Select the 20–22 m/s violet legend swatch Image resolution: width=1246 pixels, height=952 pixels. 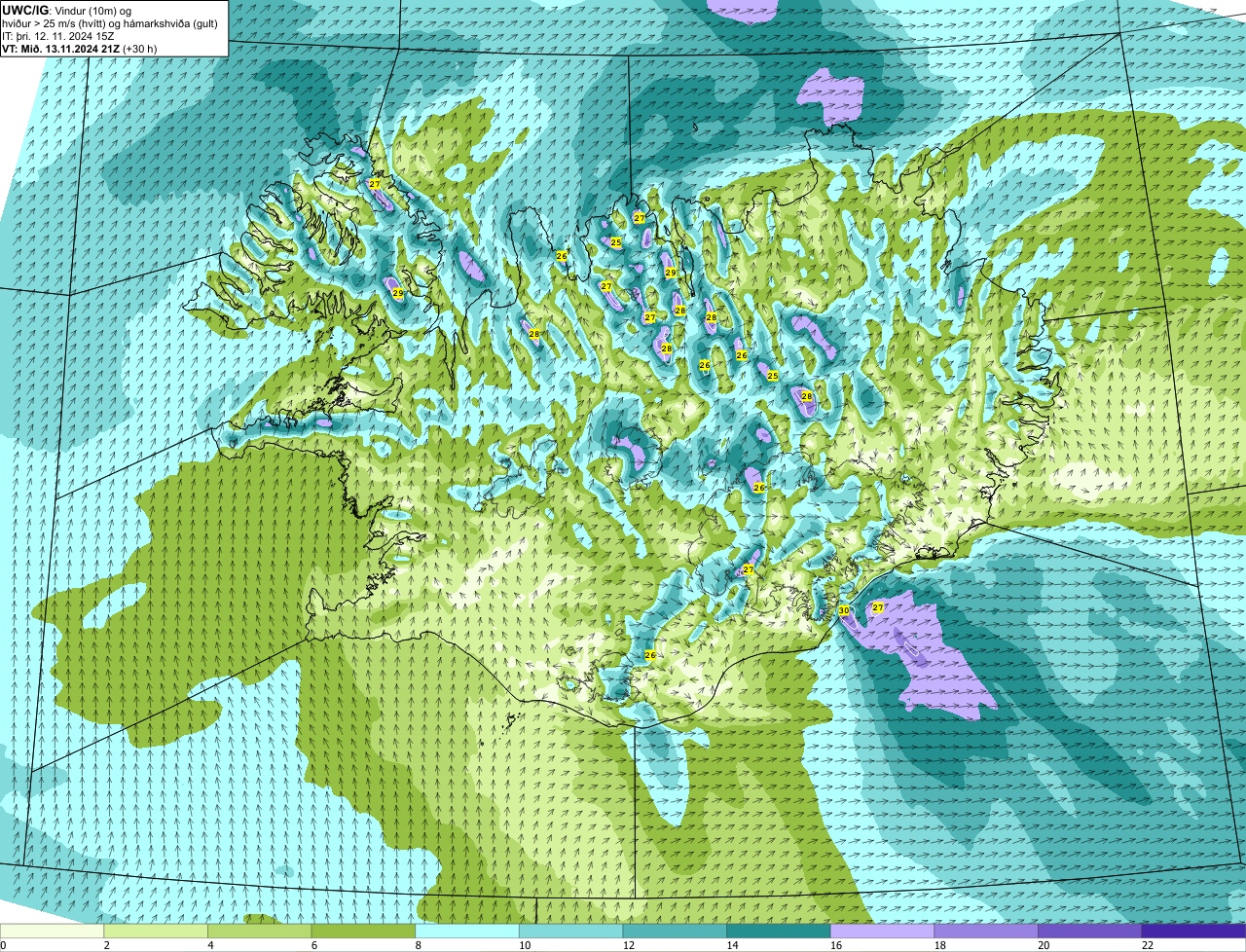pos(1090,931)
